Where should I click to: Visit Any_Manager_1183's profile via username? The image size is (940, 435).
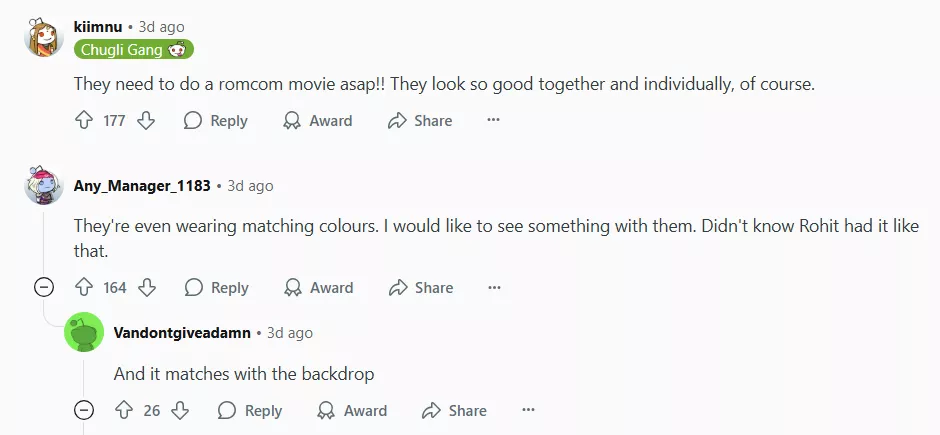(x=142, y=186)
